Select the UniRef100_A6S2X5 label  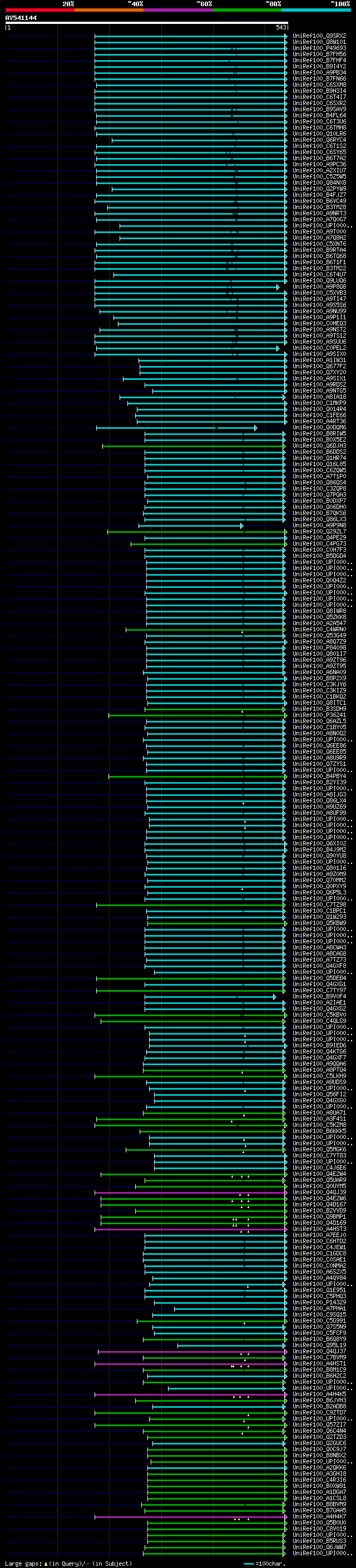pos(319,1272)
